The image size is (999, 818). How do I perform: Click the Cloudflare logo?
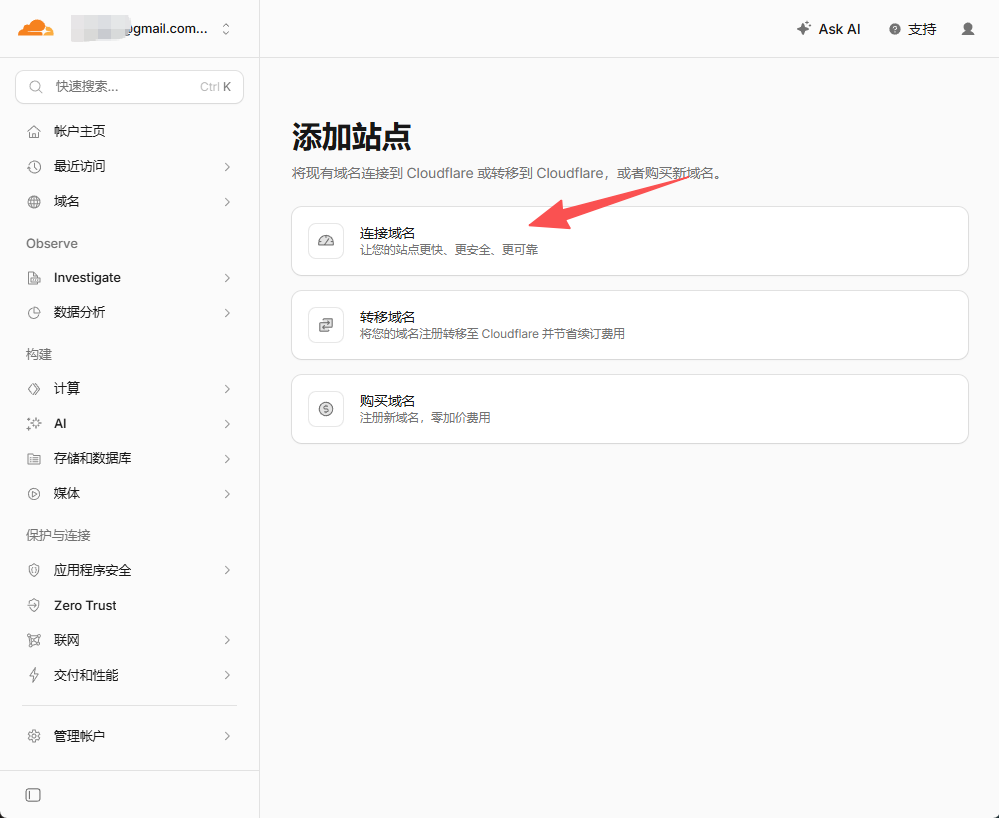(x=36, y=29)
